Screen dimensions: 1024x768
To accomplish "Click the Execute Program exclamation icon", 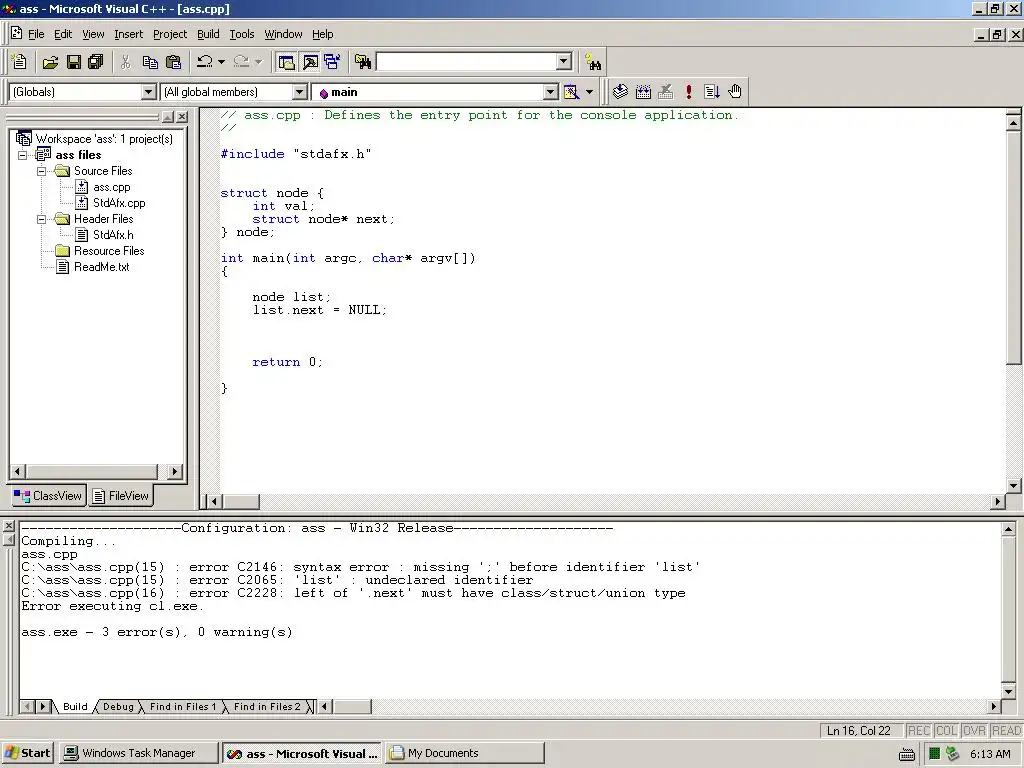I will [x=688, y=92].
